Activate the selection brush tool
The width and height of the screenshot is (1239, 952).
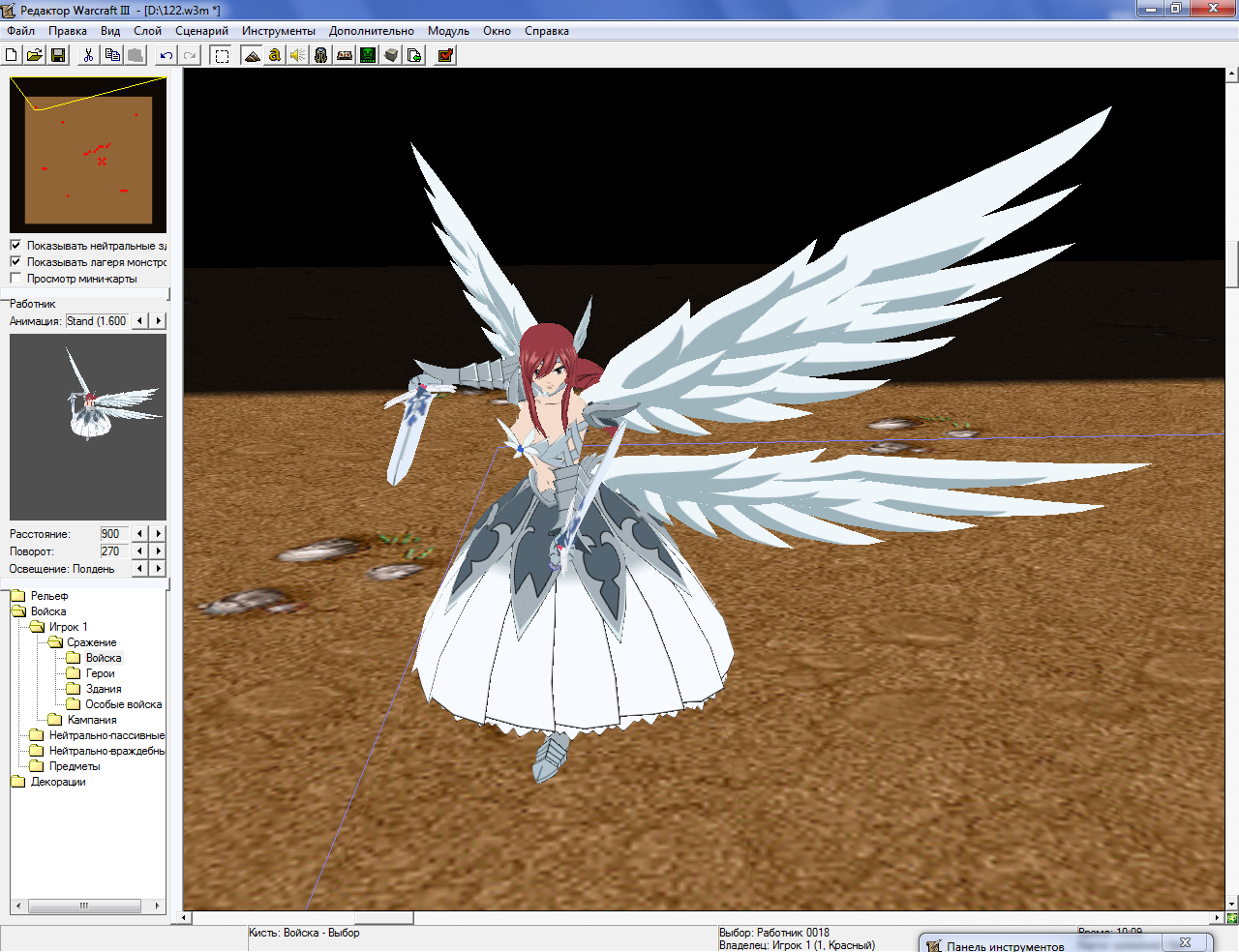tap(222, 55)
